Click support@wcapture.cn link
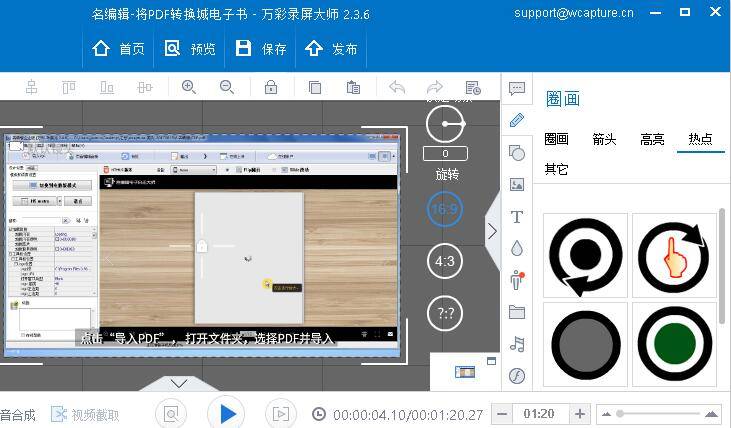731x428 pixels. [574, 13]
